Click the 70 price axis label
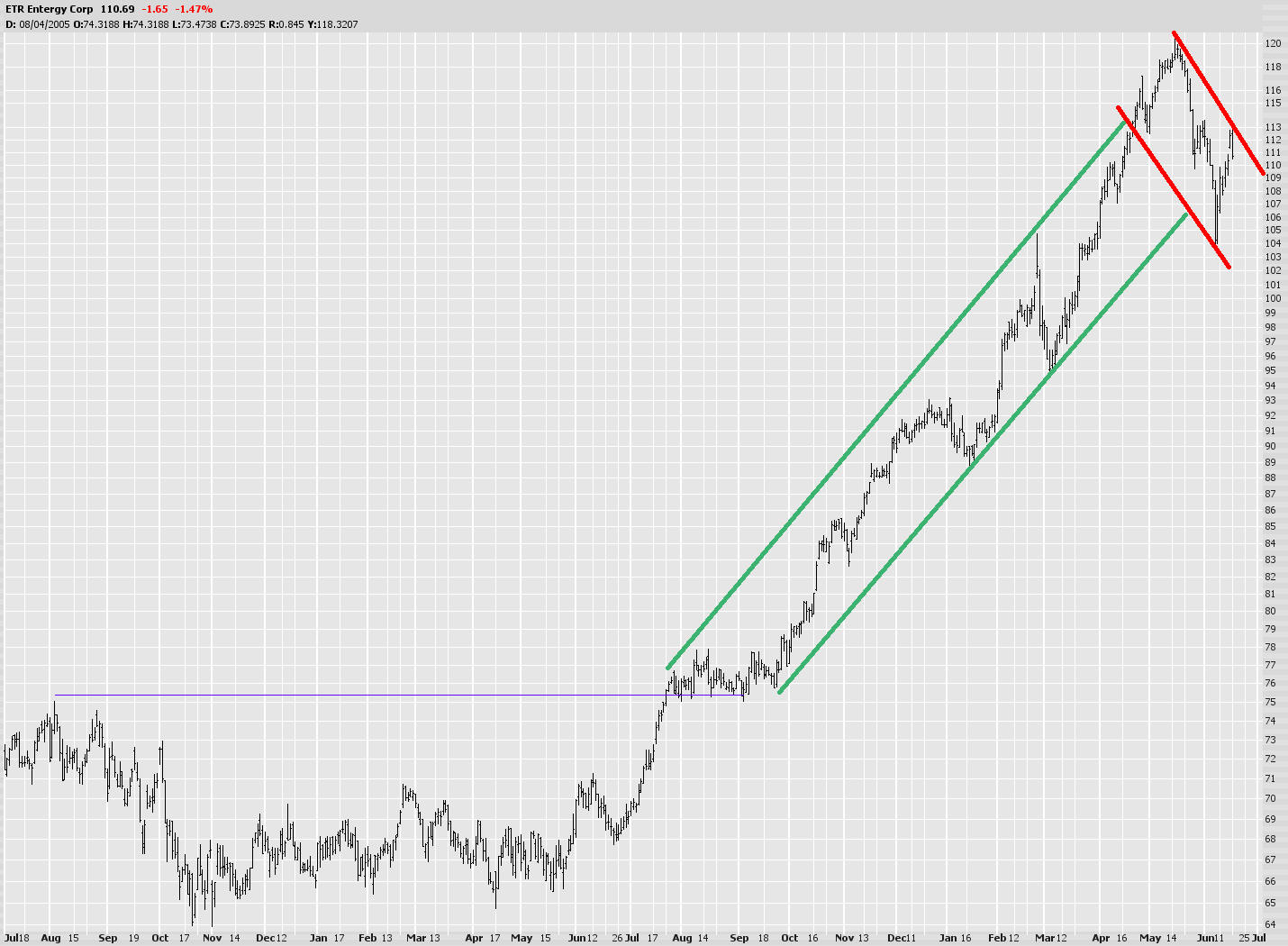 1270,798
